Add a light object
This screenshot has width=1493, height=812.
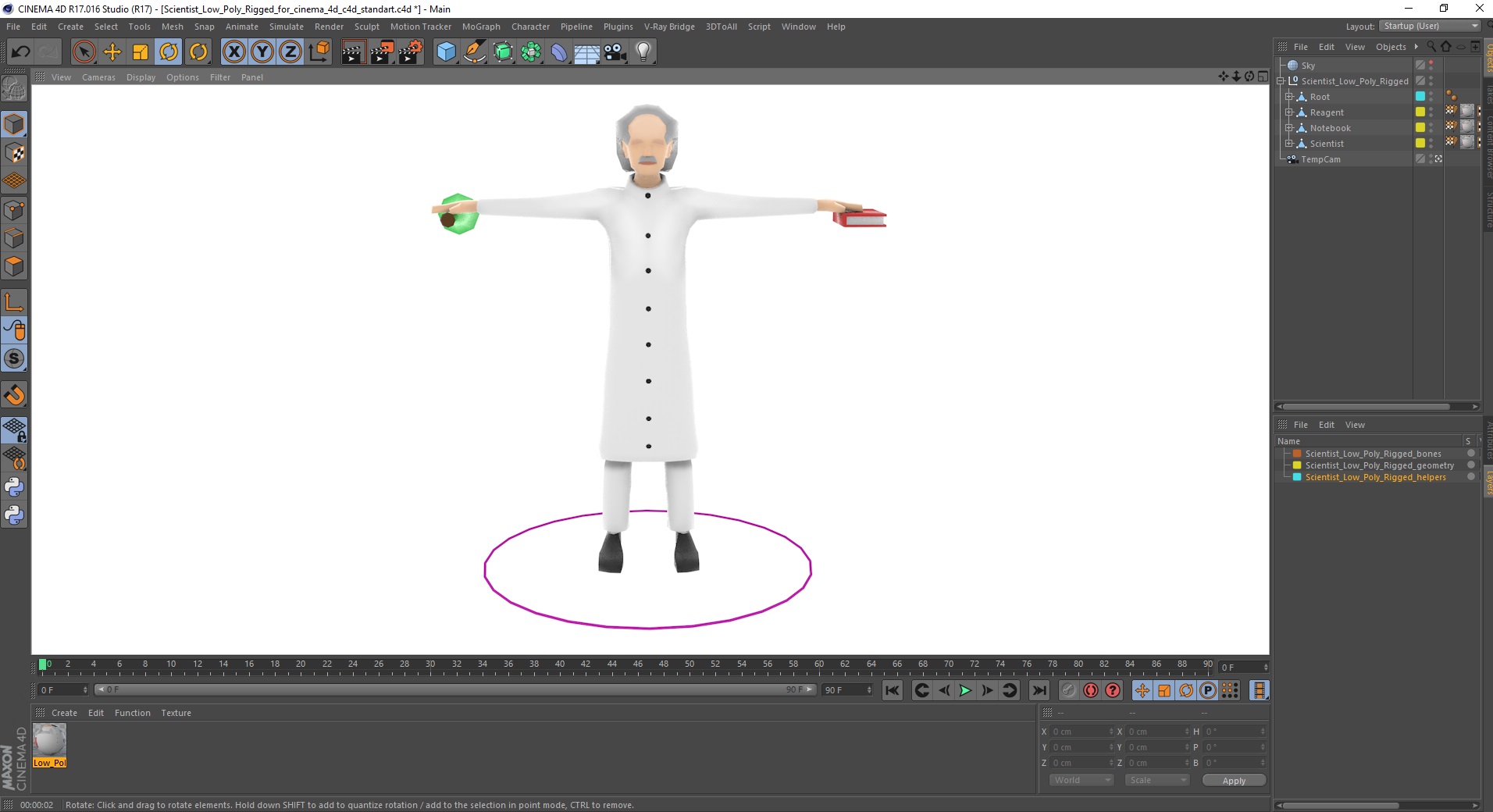tap(643, 52)
